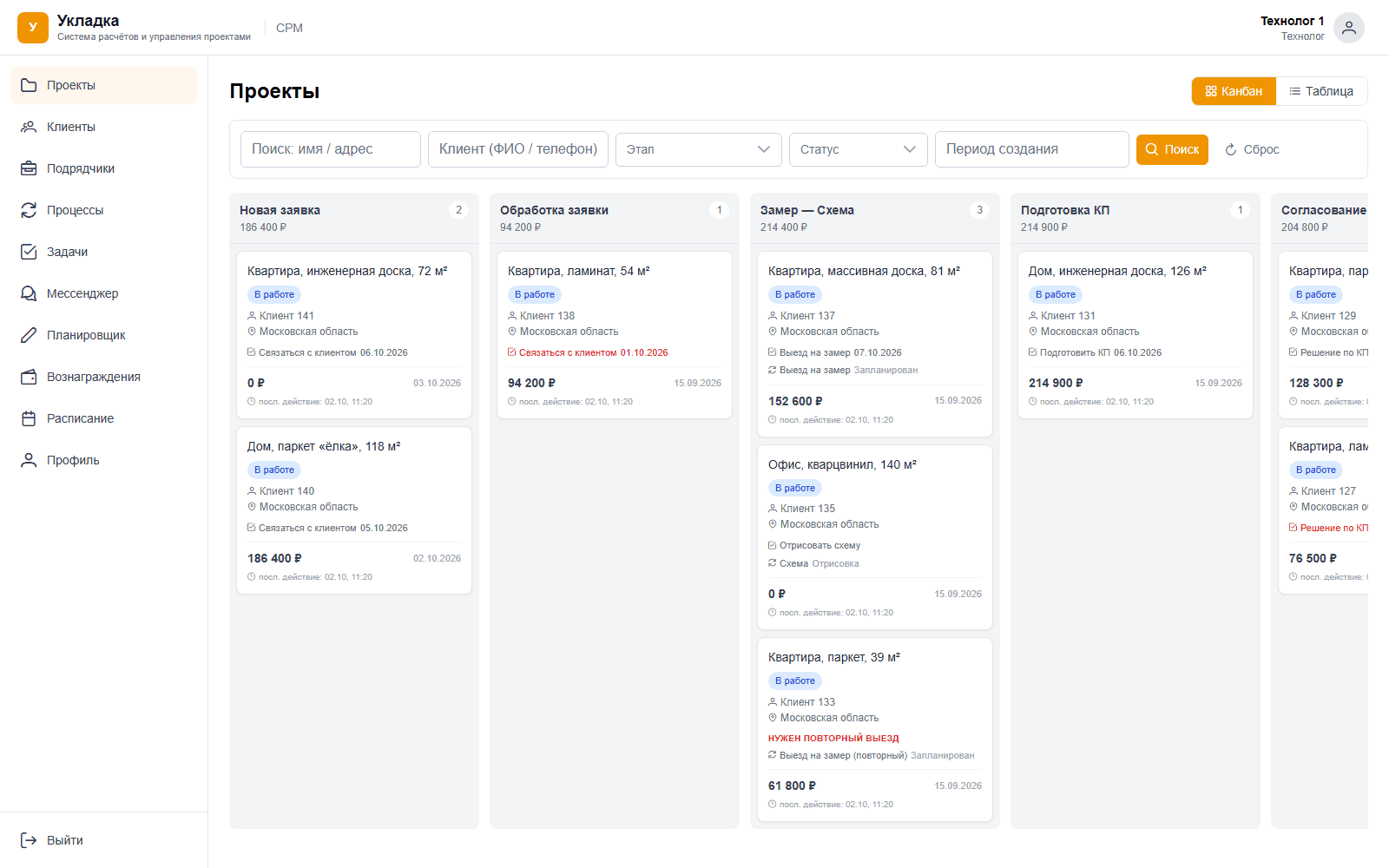Image resolution: width=1389 pixels, height=868 pixels.
Task: Click НУЖЕН ПОВТОРНЫЙ ВЫЕЗД warning text
Action: [x=833, y=738]
